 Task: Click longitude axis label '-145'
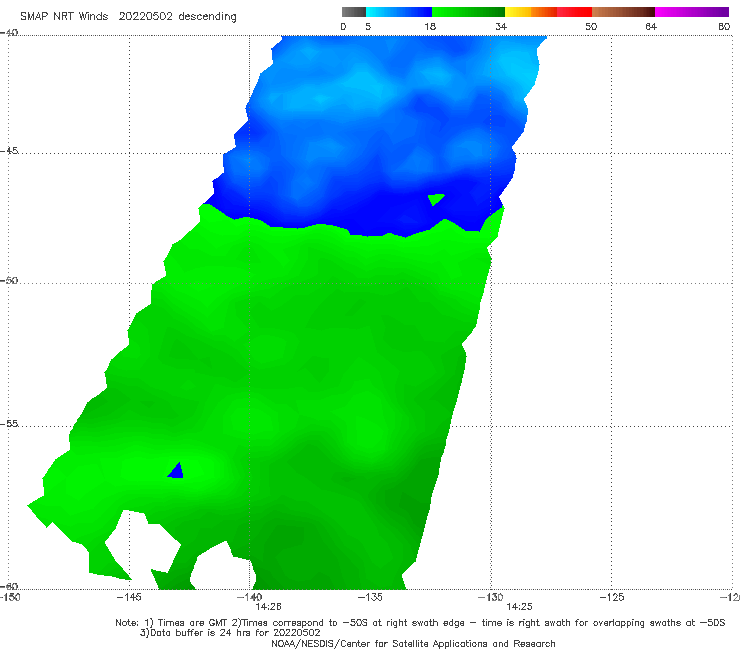129,598
